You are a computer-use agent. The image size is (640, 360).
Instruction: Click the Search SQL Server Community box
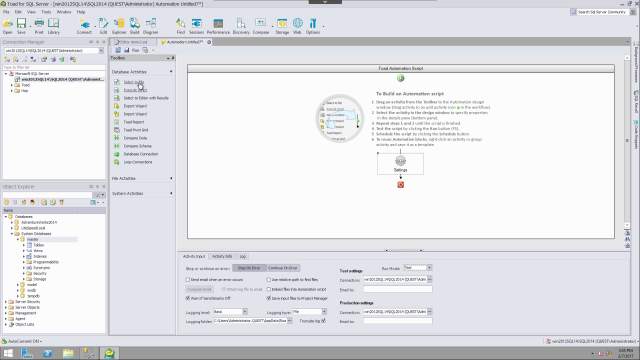(602, 12)
